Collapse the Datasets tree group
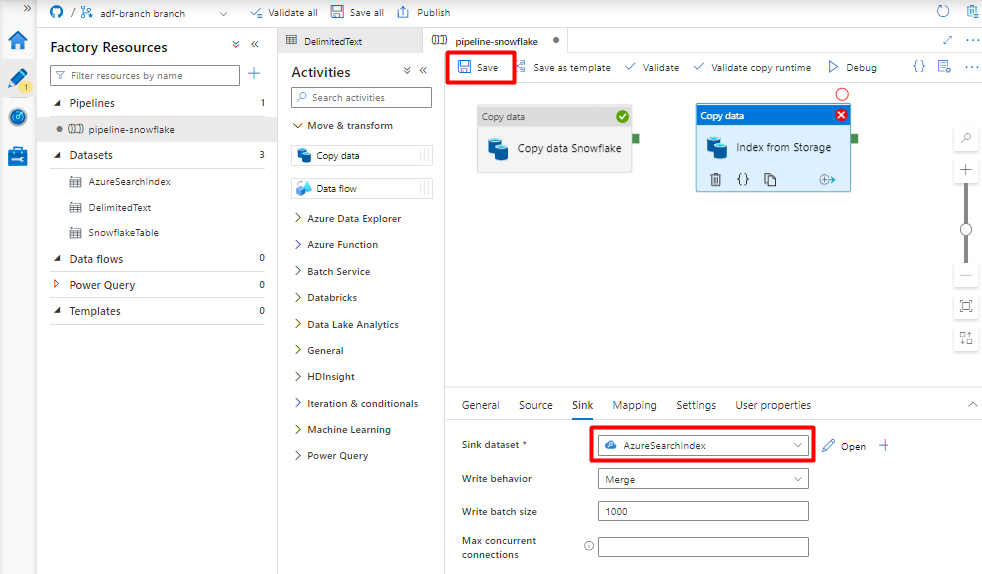This screenshot has height=574, width=982. [58, 155]
